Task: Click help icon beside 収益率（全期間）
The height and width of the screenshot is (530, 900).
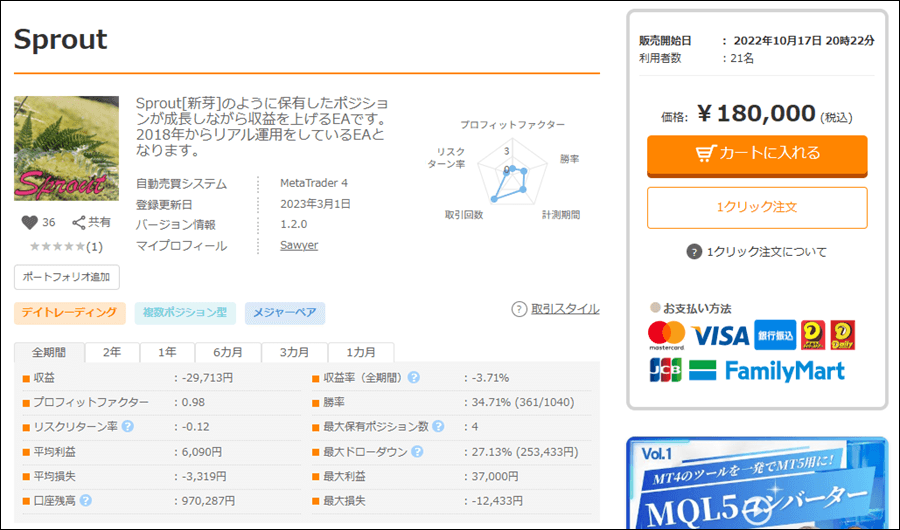Action: click(x=413, y=378)
